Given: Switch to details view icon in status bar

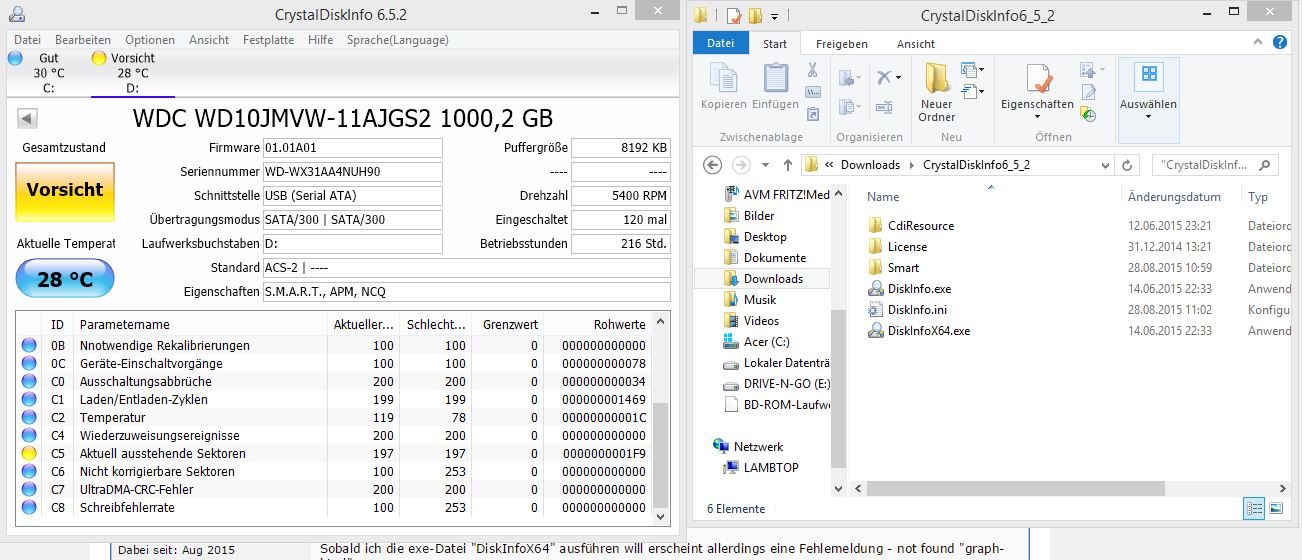Looking at the screenshot, I should point(1254,508).
